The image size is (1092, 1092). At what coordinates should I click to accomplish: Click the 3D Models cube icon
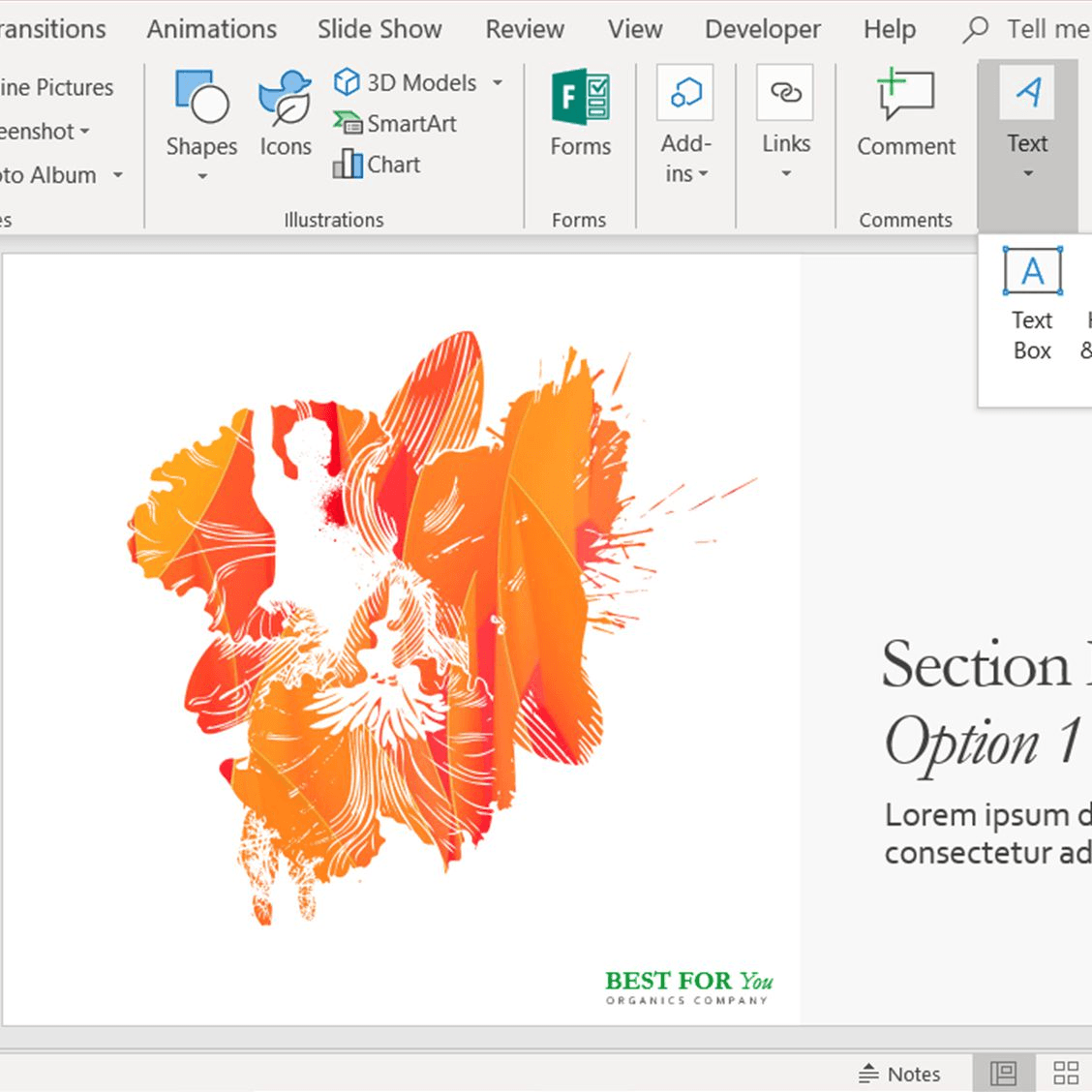[x=347, y=82]
